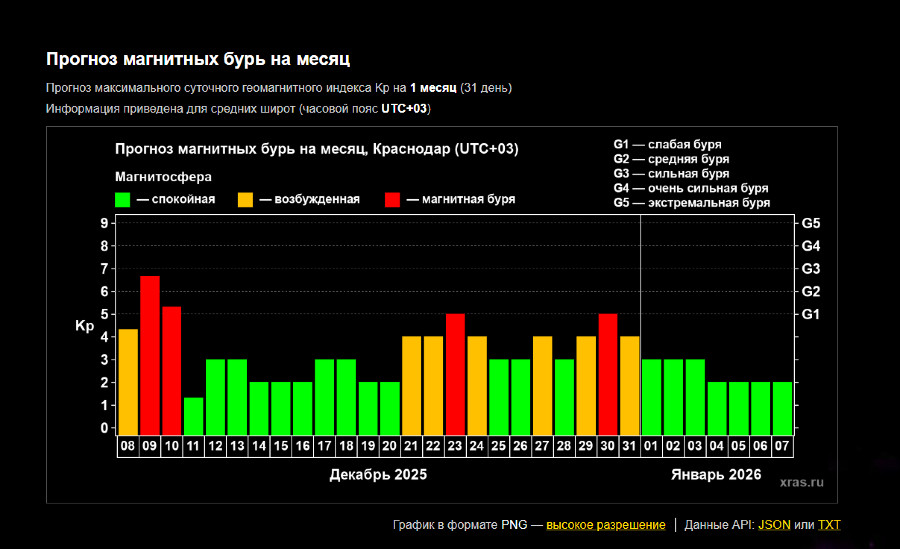The image size is (900, 549).
Task: Click the "Январь 2026" month label
Action: [x=715, y=475]
